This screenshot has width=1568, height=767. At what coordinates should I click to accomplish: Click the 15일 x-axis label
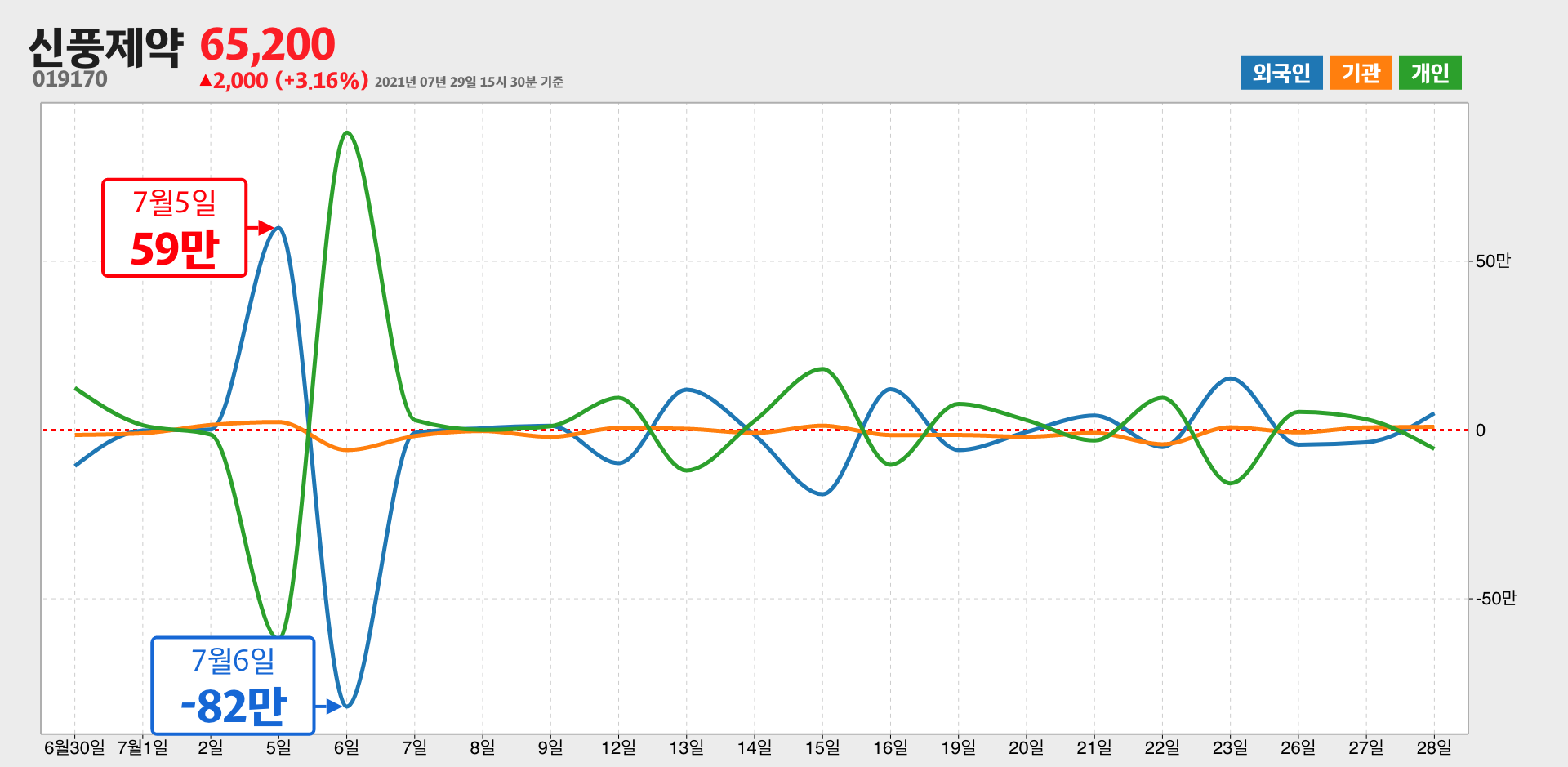point(822,747)
